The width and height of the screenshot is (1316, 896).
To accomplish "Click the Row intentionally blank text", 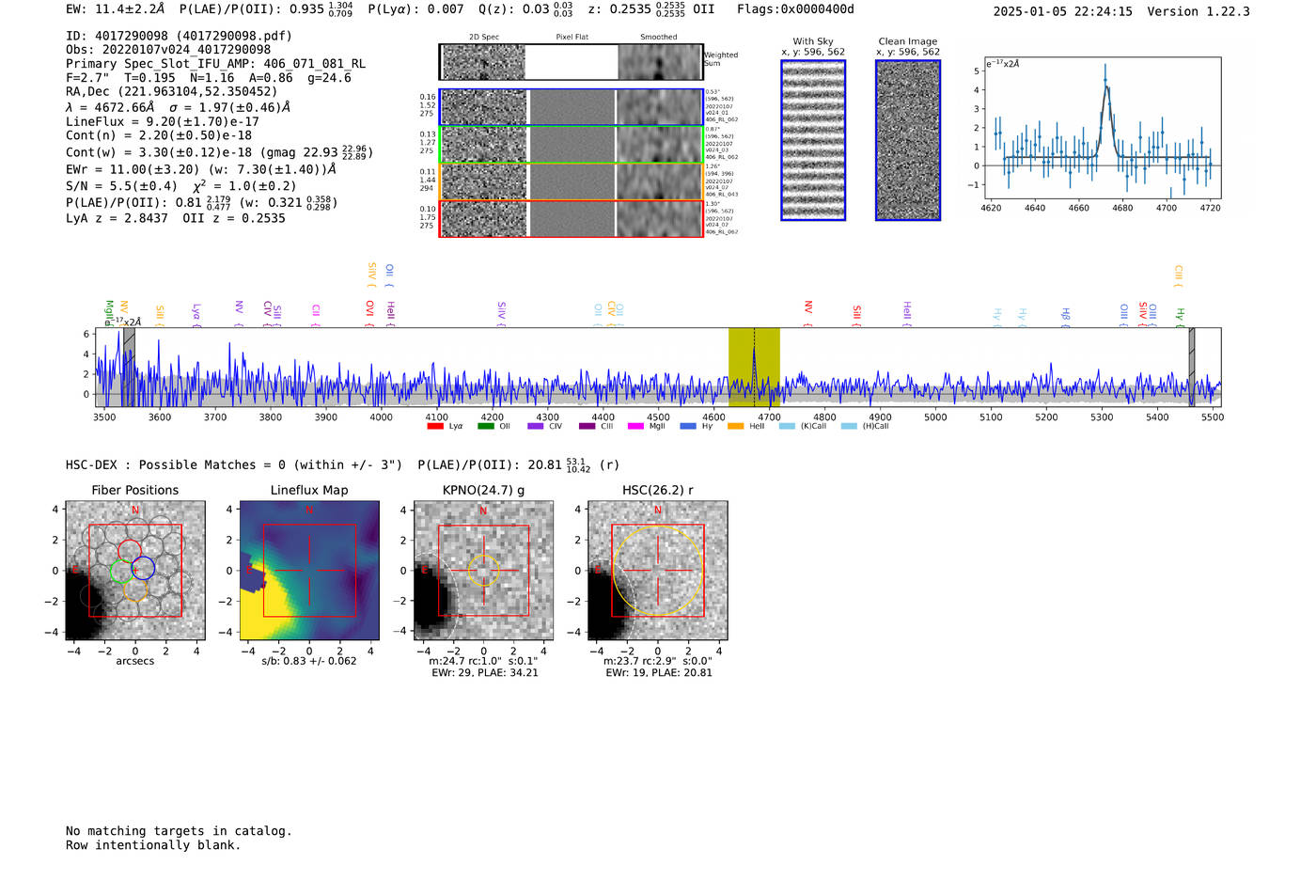I will (153, 845).
